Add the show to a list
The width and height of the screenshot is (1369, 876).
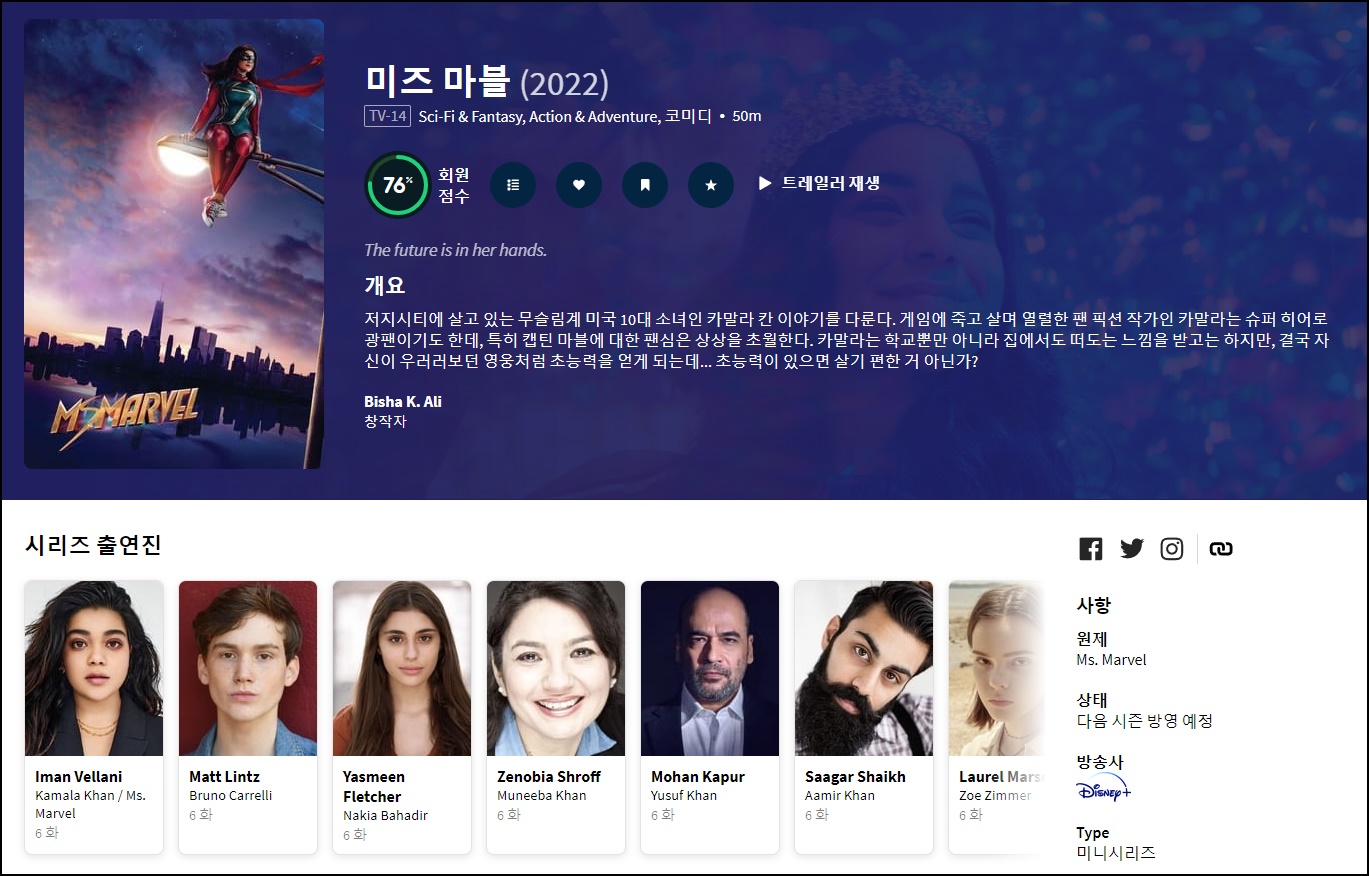coord(513,185)
